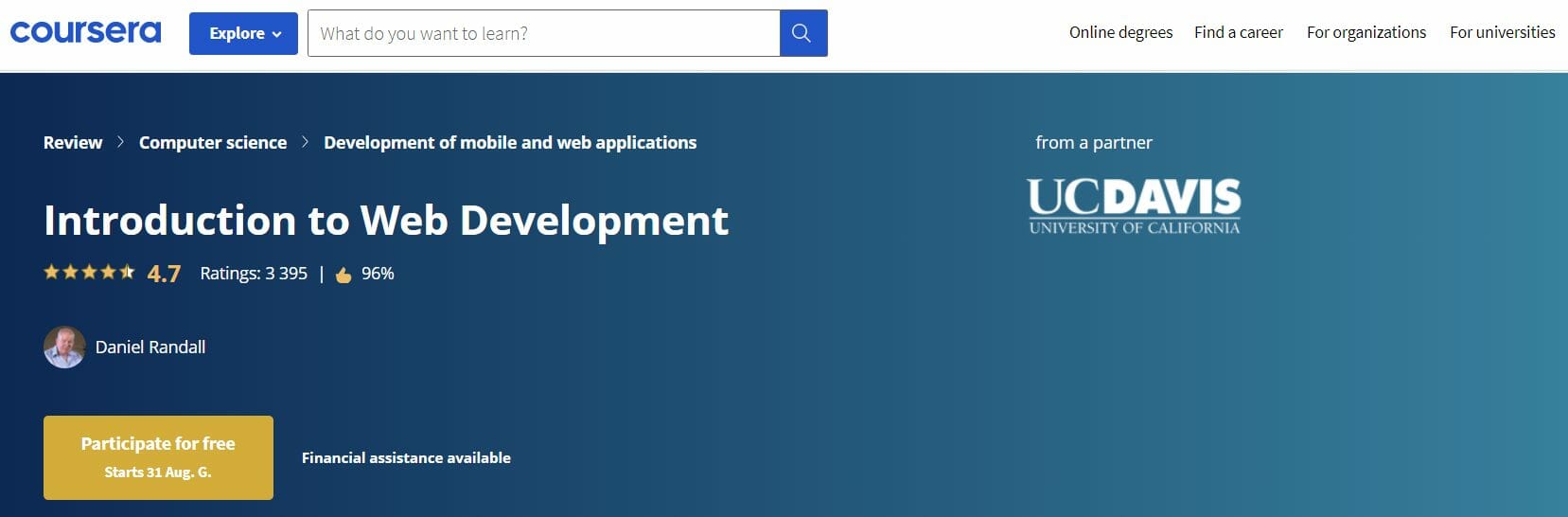Go to Review breadcrumb
Screen dimensions: 1568x517
coord(73,142)
